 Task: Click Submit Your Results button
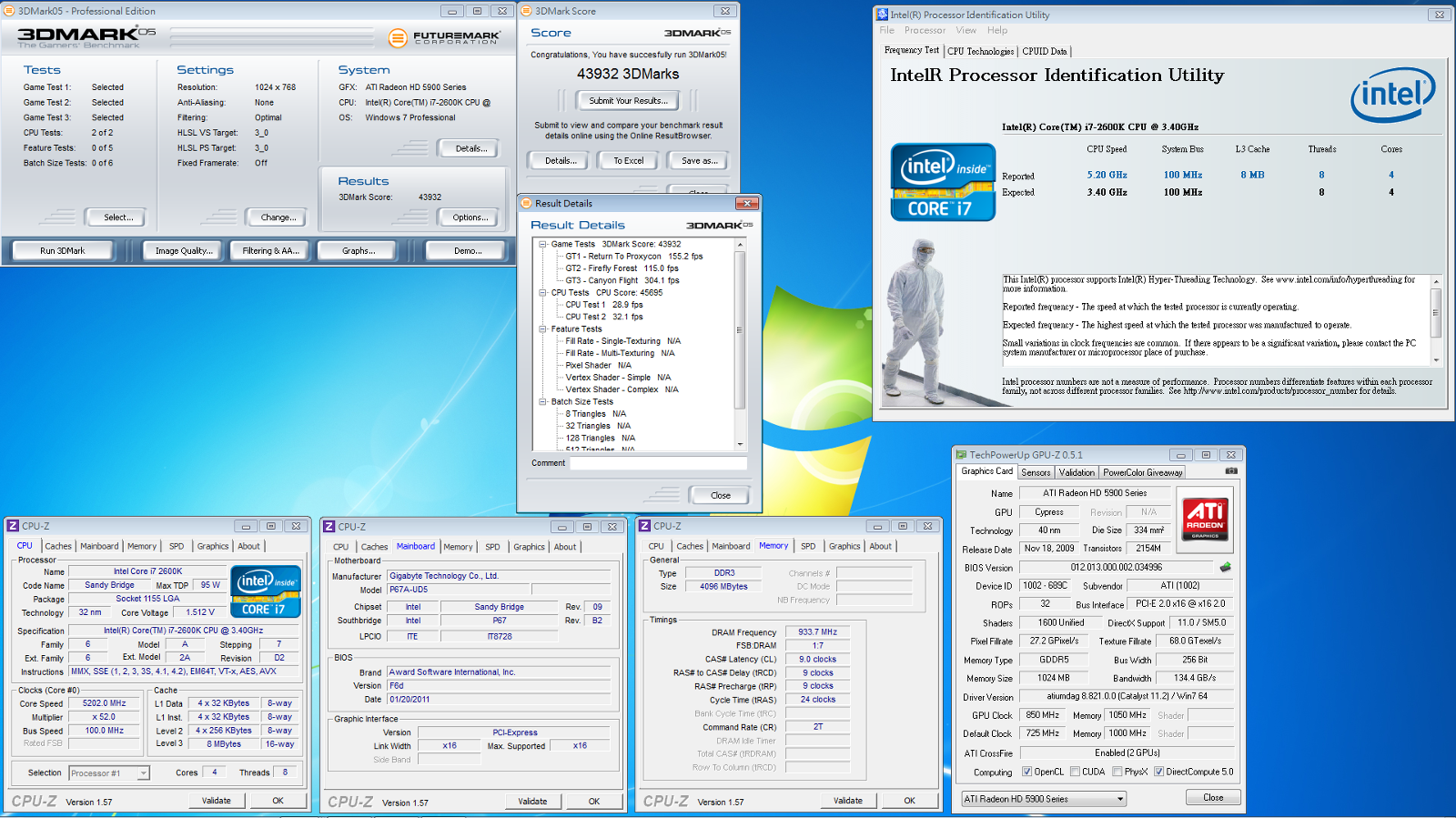pos(628,100)
